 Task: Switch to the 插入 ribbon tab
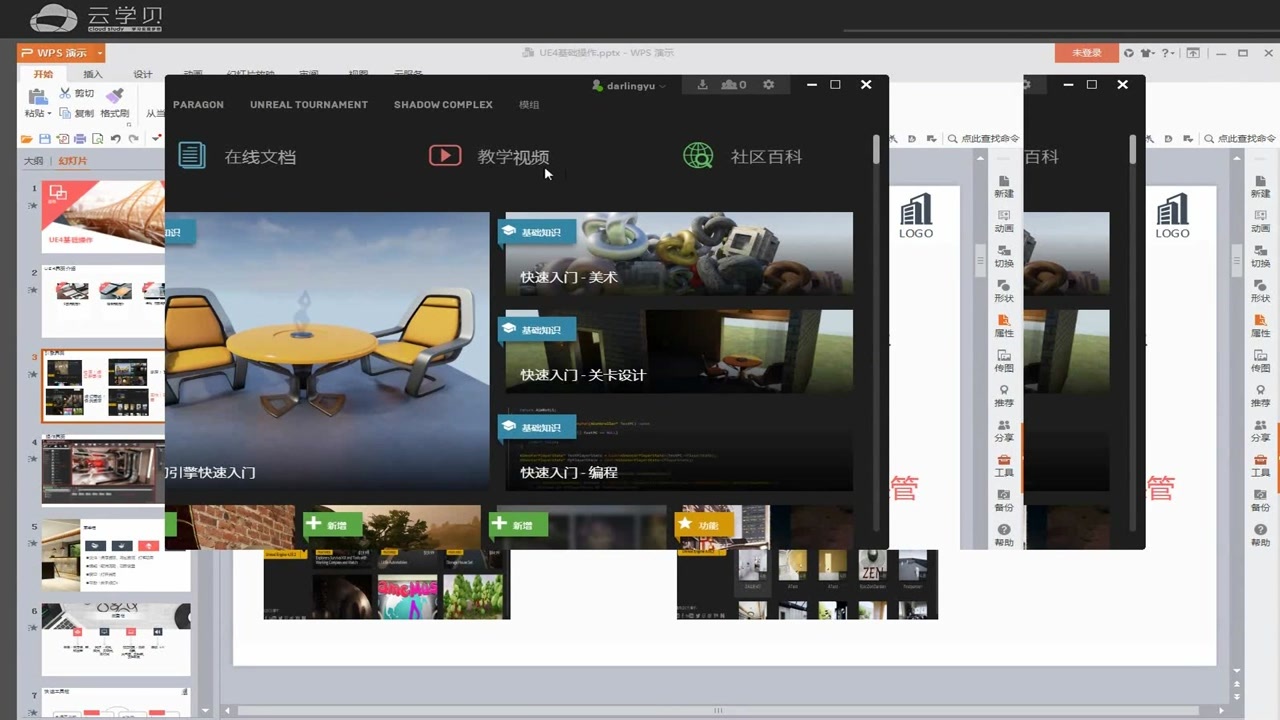point(93,74)
